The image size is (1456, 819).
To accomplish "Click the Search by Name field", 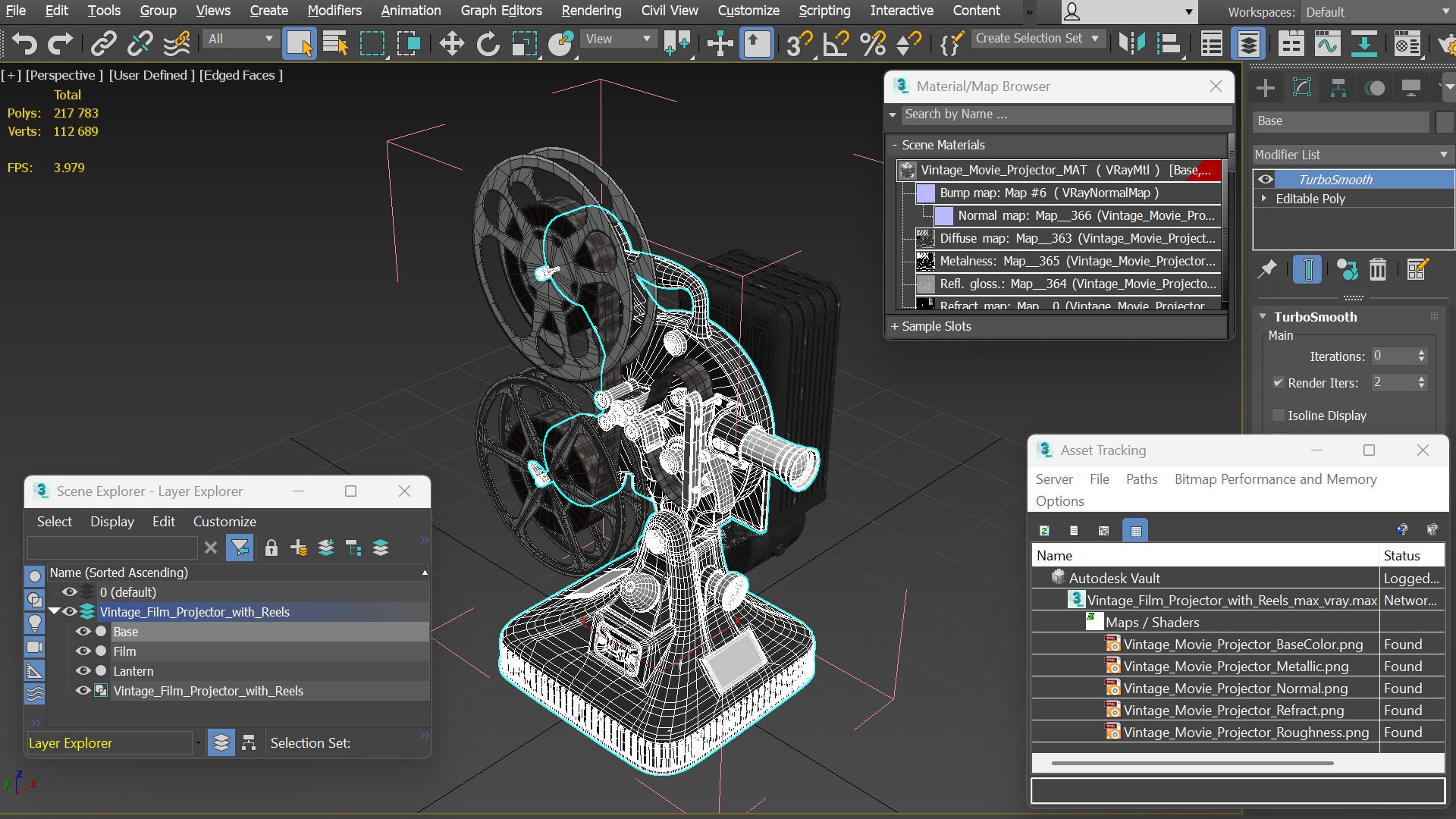I will pyautogui.click(x=1065, y=114).
